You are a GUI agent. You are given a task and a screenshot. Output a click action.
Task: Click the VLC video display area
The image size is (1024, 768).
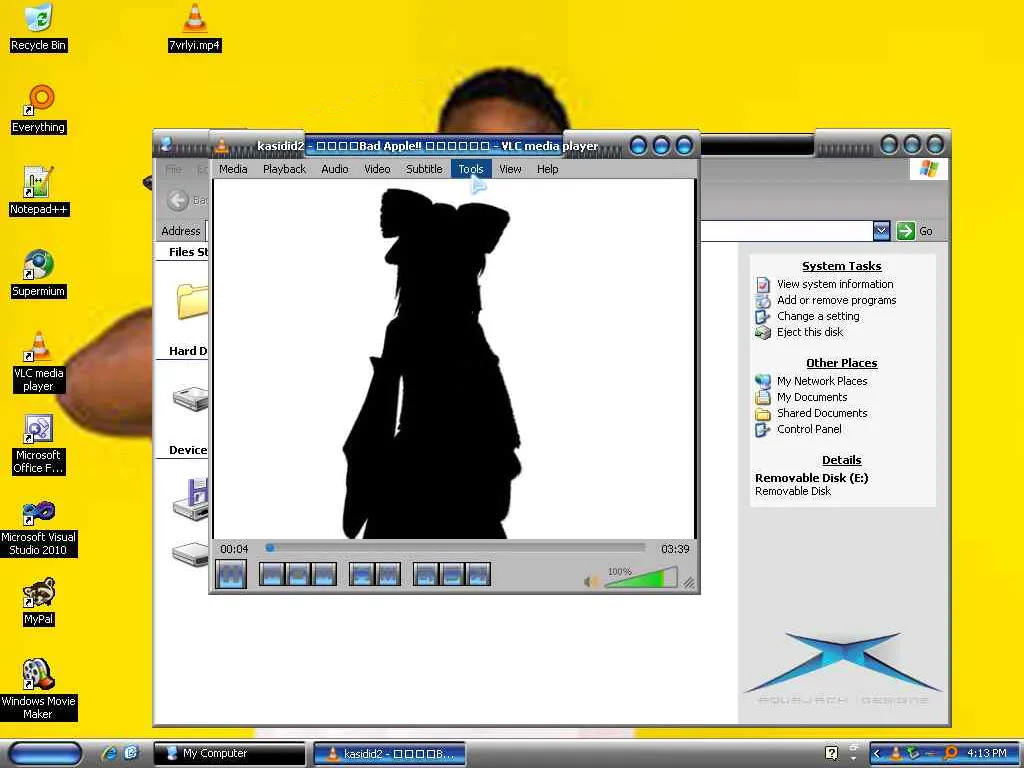[454, 359]
